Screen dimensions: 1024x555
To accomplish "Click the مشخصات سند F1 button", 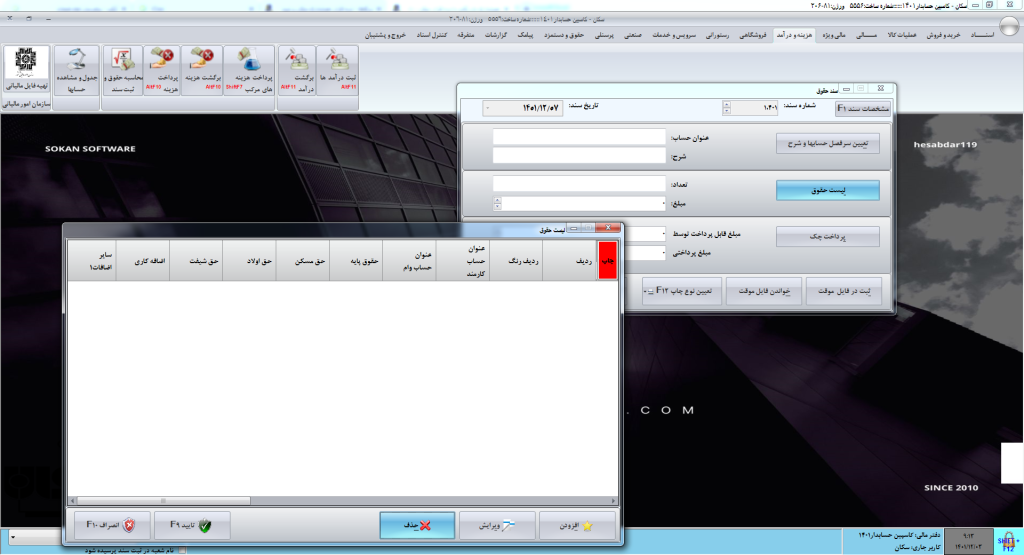I will [863, 108].
